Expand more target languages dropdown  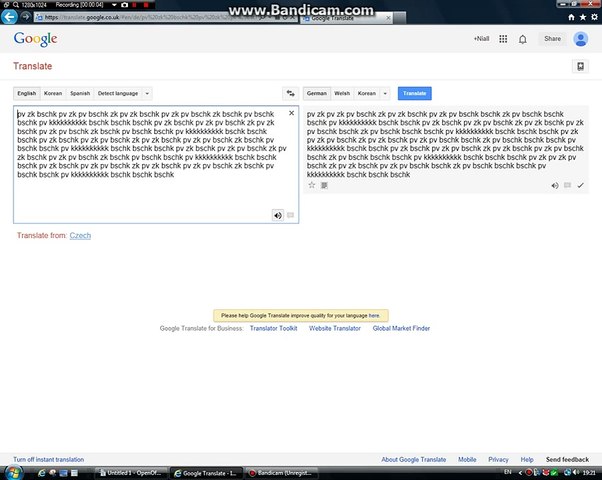[x=385, y=93]
